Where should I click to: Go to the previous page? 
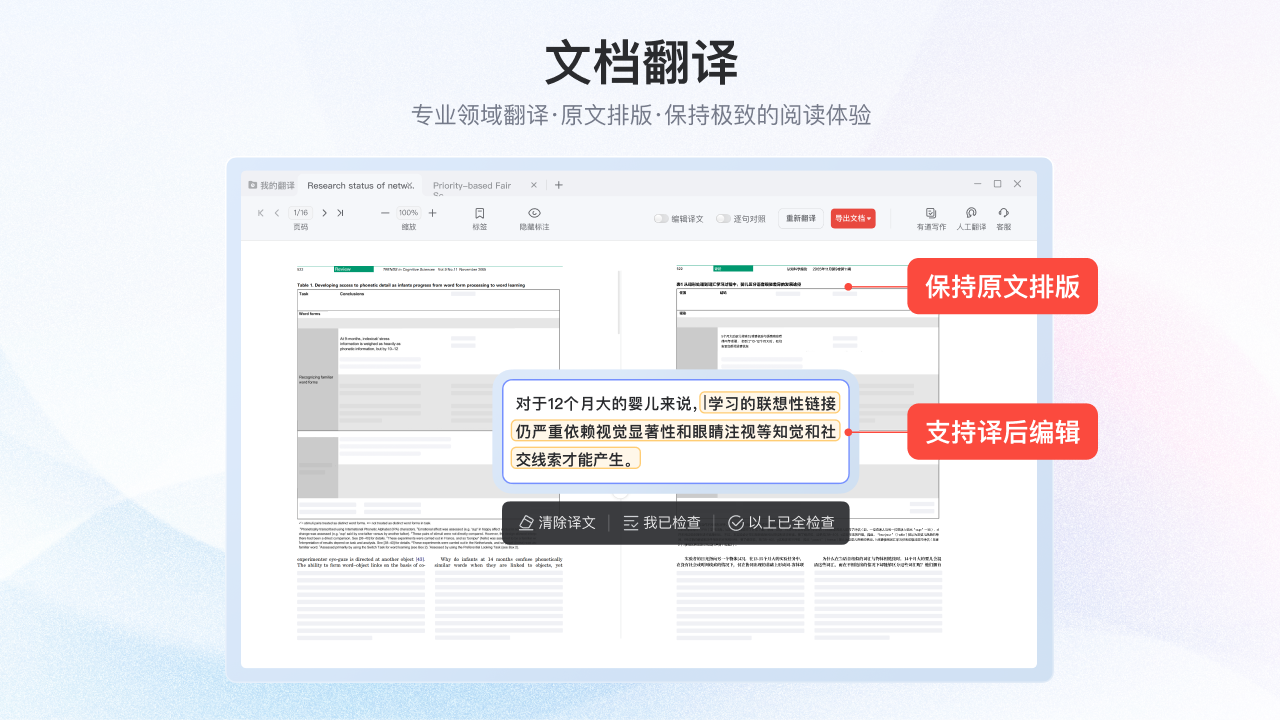point(277,213)
